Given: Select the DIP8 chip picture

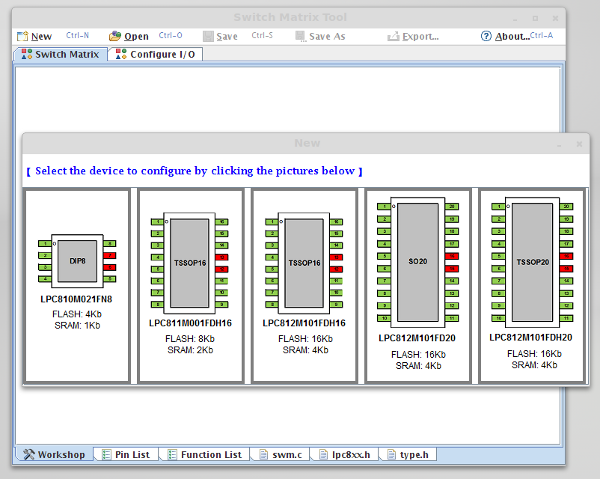Looking at the screenshot, I should click(77, 261).
